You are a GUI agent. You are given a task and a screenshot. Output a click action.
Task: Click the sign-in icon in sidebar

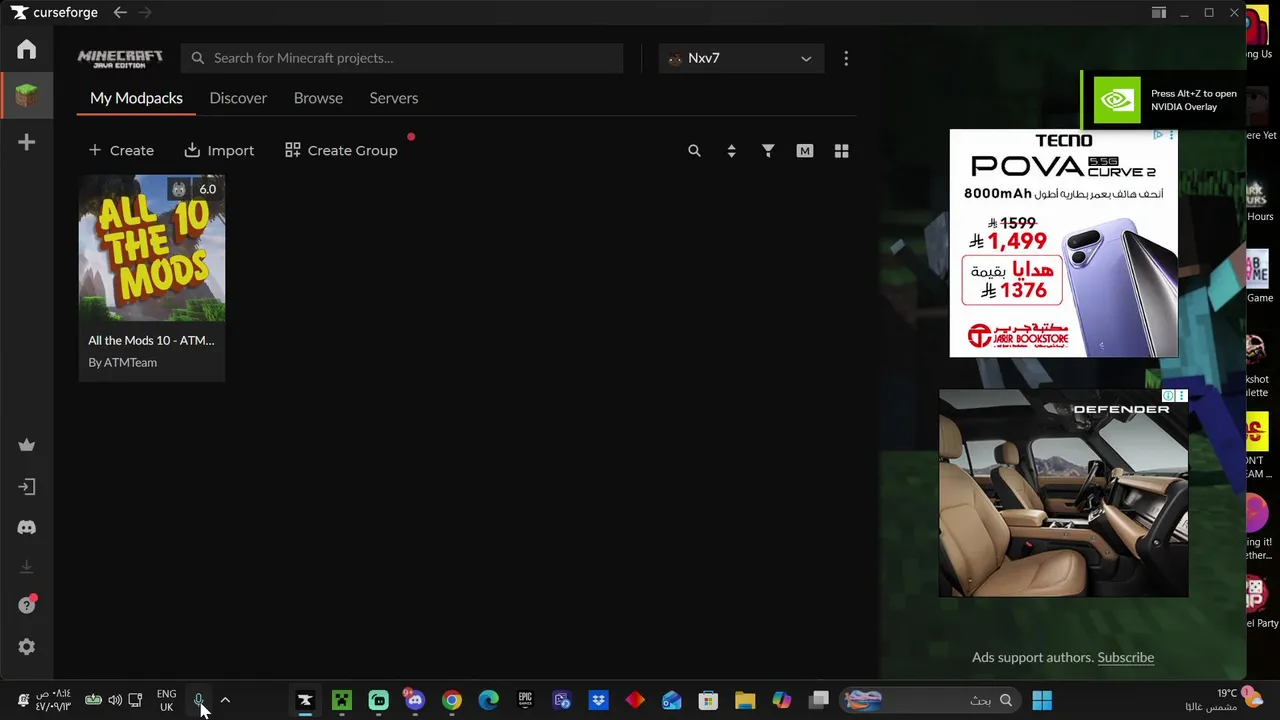tap(27, 487)
